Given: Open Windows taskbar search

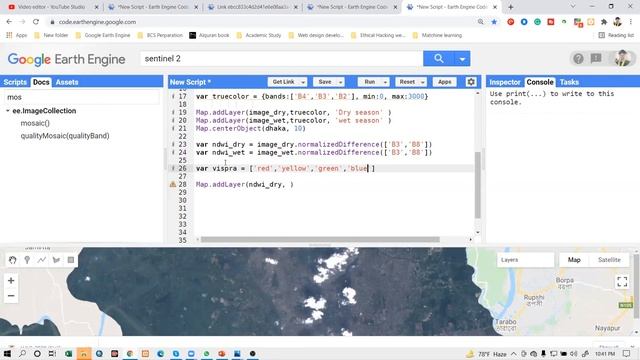Looking at the screenshot, I should (22, 353).
